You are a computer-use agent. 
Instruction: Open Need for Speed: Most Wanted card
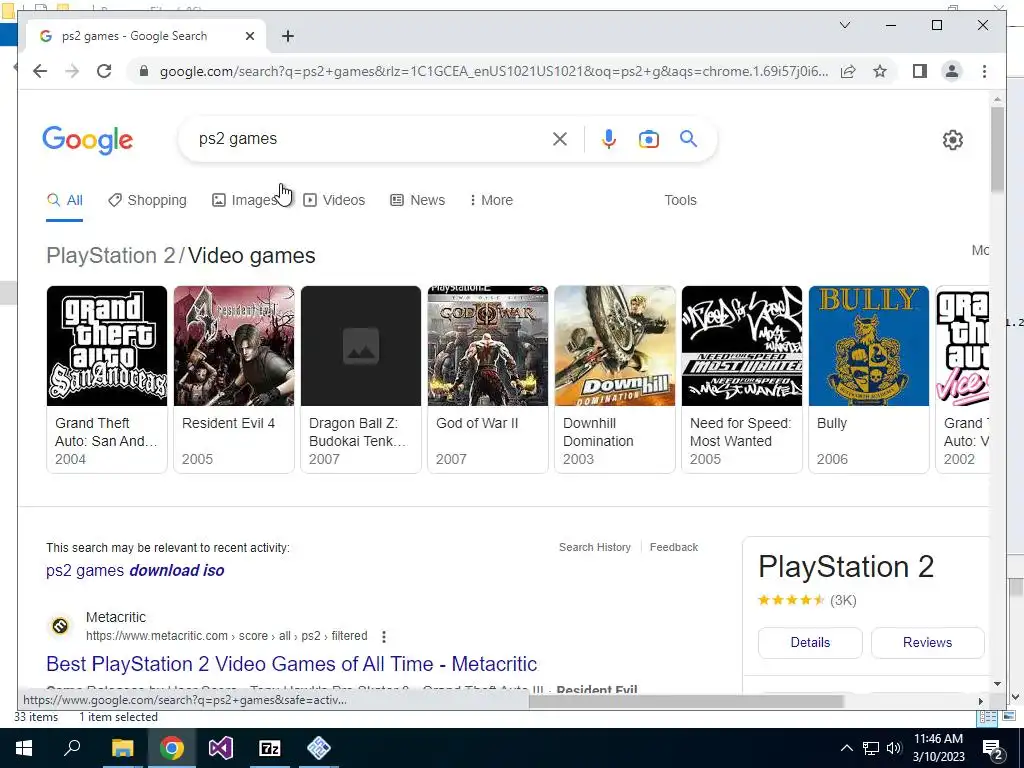coord(742,379)
